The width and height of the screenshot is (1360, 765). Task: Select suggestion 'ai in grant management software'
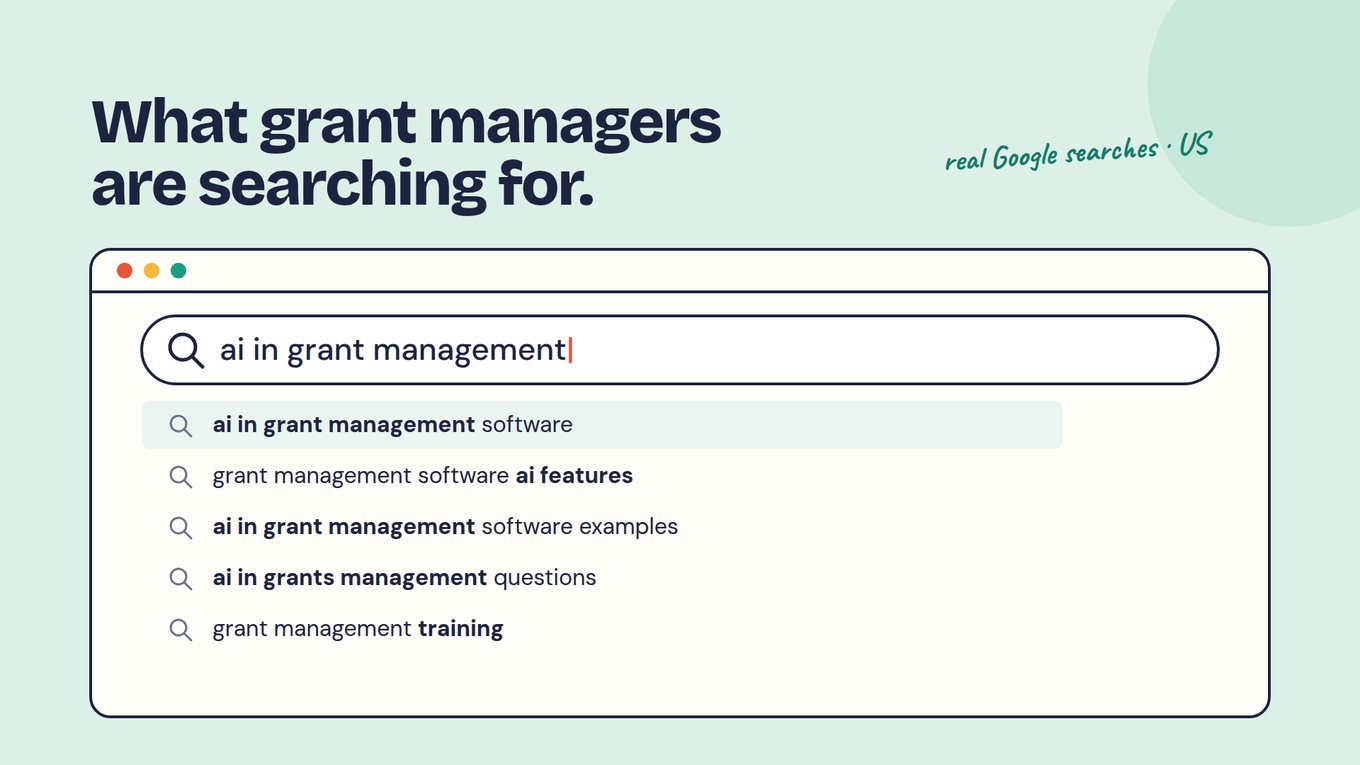click(x=602, y=425)
